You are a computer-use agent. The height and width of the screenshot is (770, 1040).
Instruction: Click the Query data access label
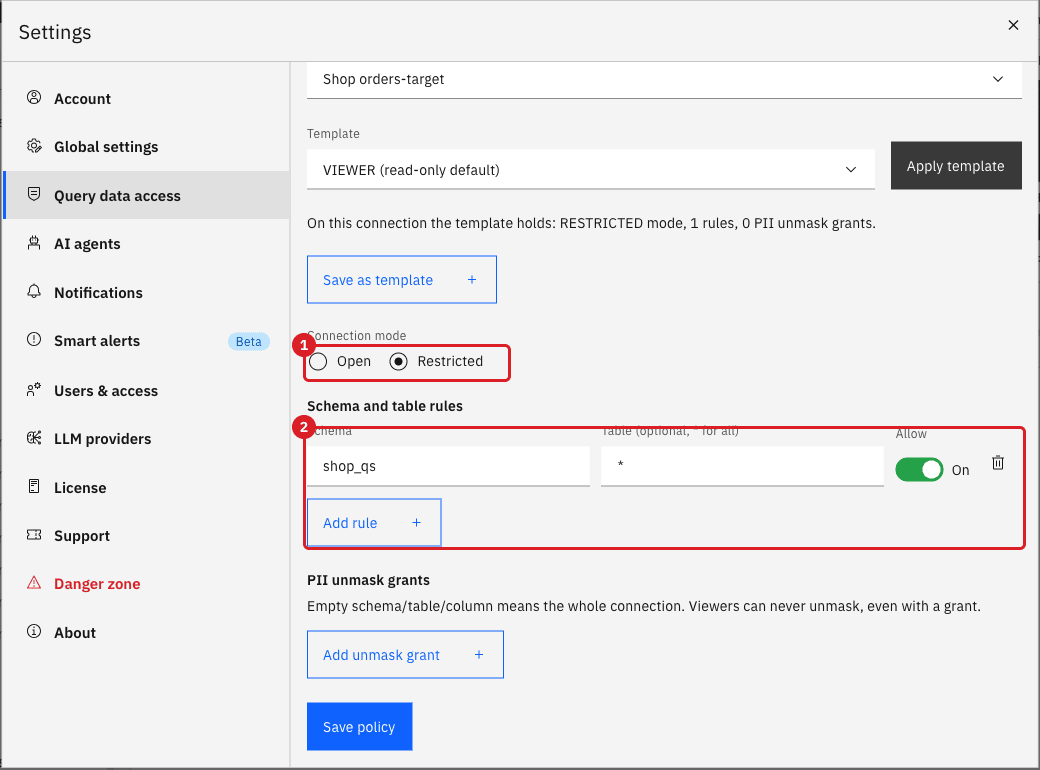[x=117, y=196]
